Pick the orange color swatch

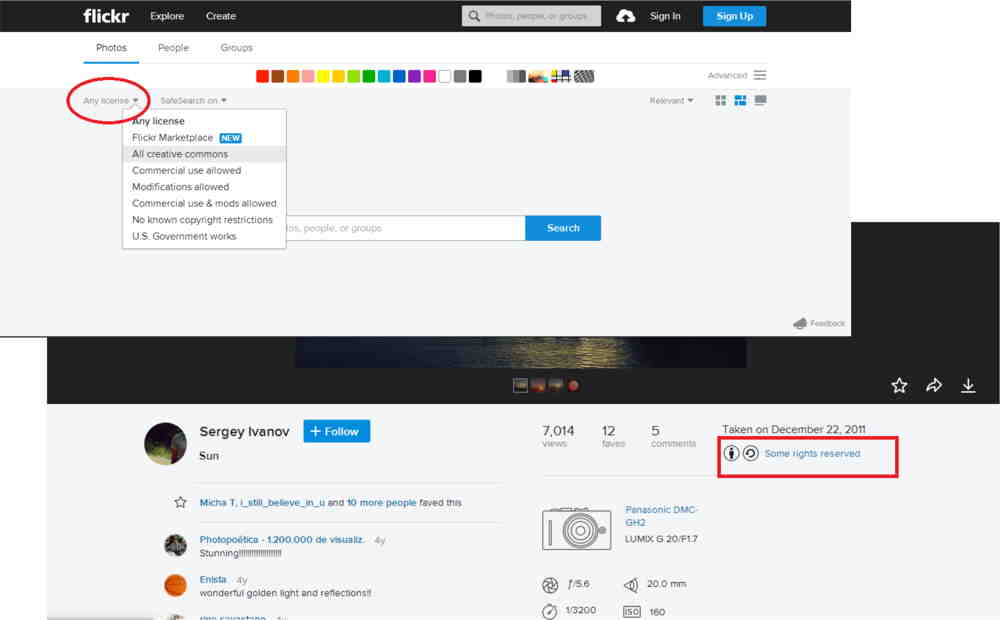coord(293,77)
